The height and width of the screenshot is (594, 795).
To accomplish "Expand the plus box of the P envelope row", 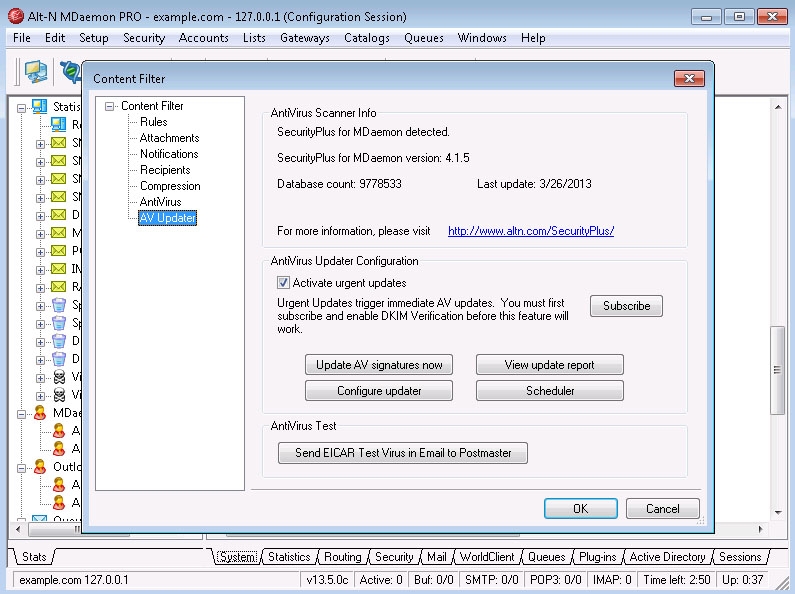I will coord(40,252).
